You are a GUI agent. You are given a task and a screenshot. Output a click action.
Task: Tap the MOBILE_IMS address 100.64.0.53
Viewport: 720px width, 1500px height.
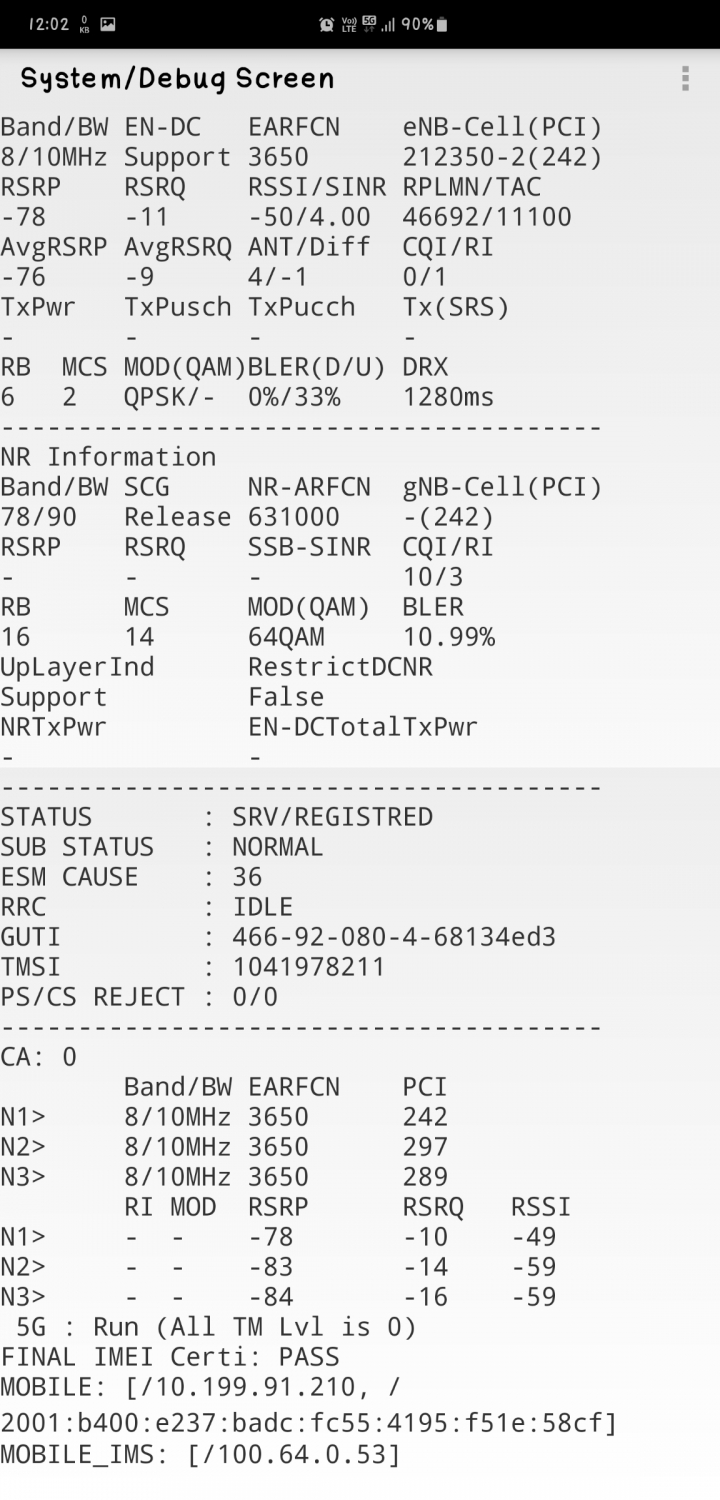point(292,1454)
